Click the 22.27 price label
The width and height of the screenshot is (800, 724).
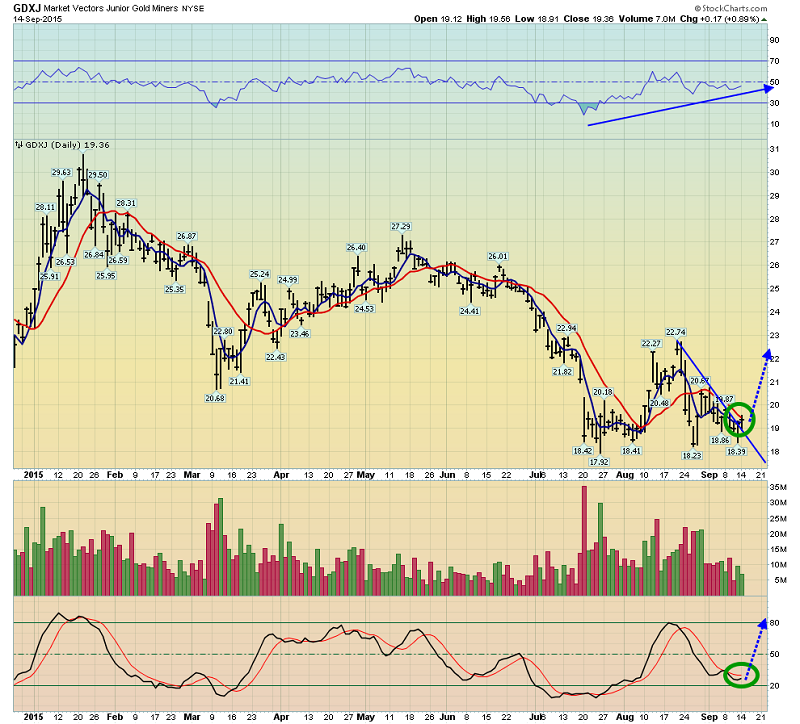pos(652,343)
